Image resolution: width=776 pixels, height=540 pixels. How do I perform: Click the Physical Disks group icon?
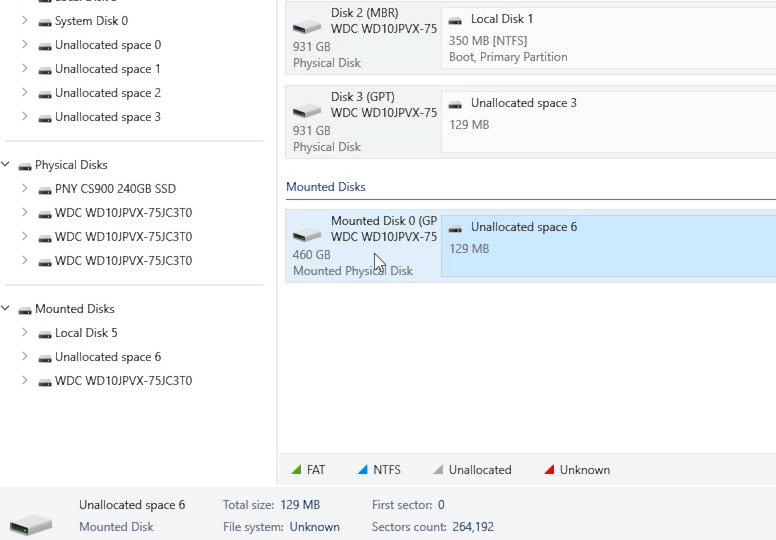click(x=25, y=166)
